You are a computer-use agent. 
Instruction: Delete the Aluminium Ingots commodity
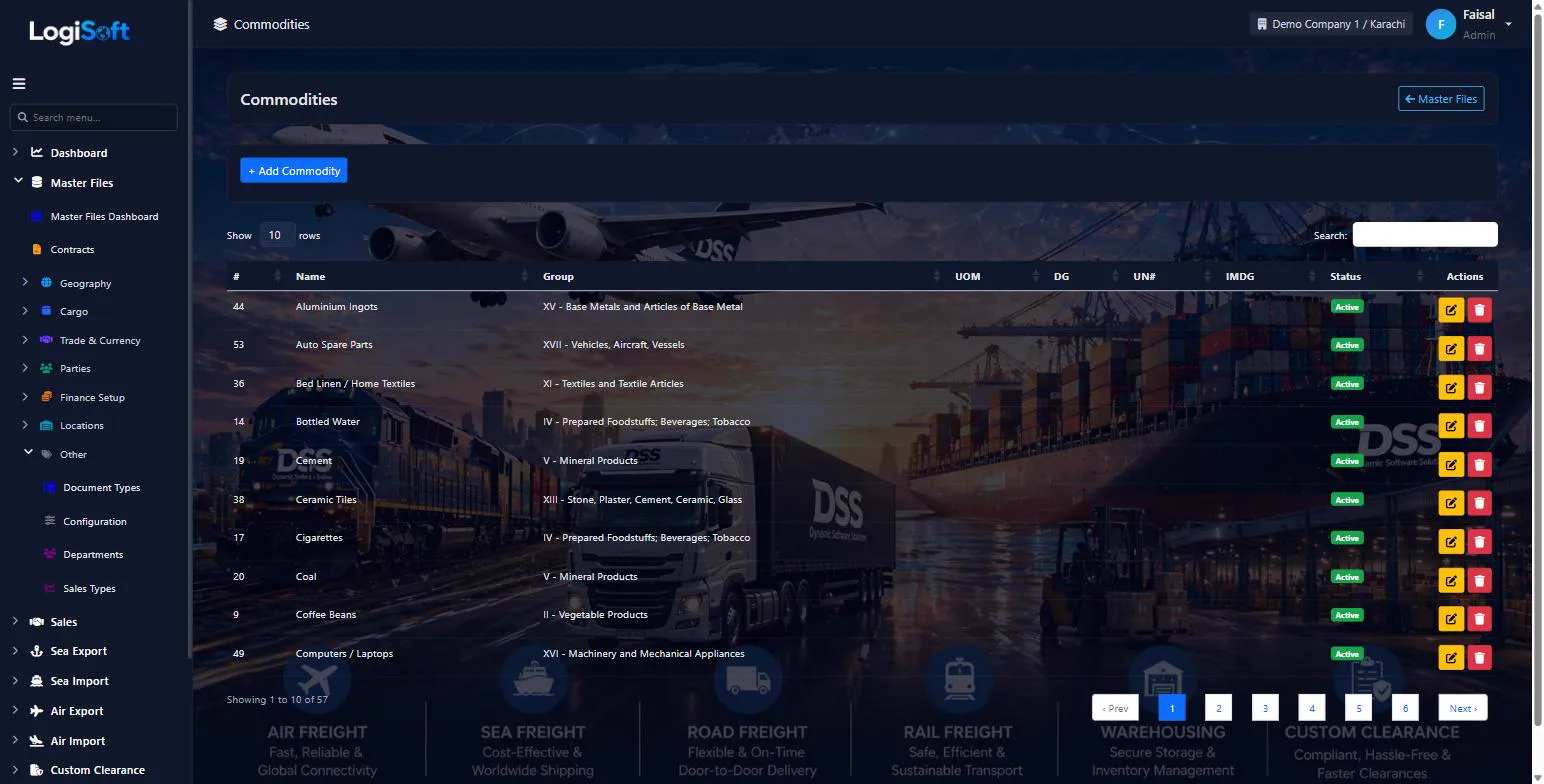click(x=1479, y=310)
